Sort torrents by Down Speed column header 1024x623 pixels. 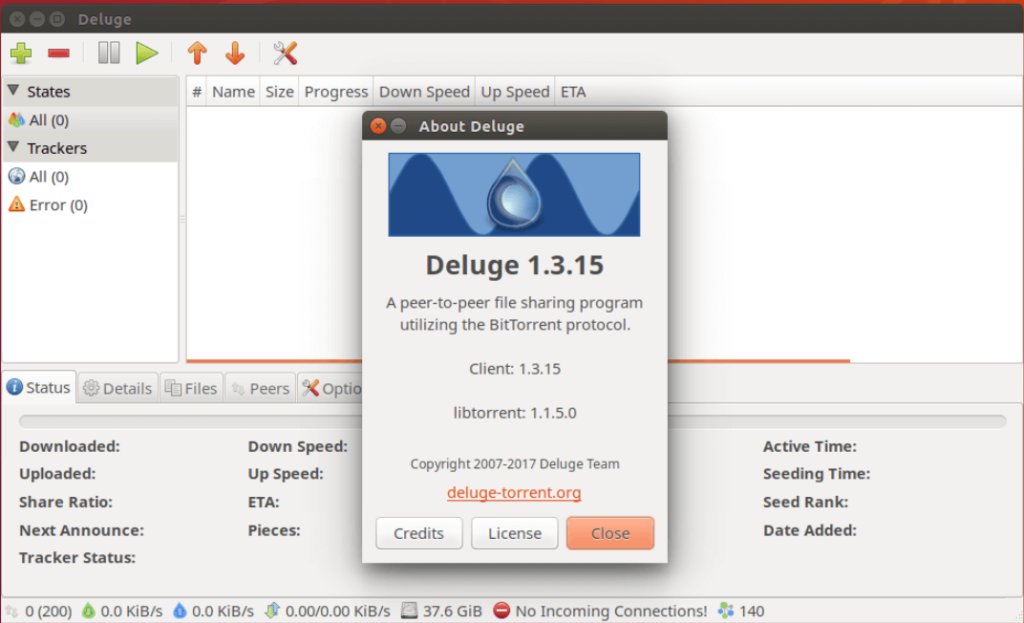[424, 92]
